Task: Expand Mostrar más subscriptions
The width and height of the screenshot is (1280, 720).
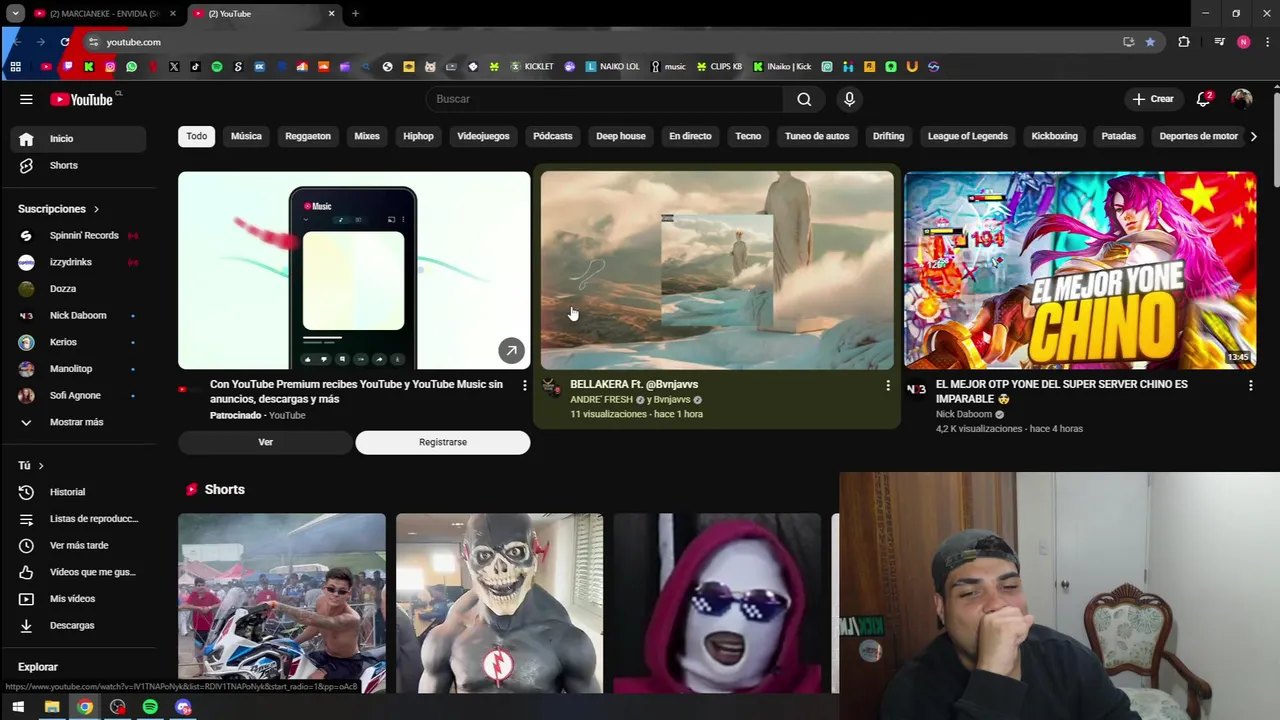Action: 78,422
